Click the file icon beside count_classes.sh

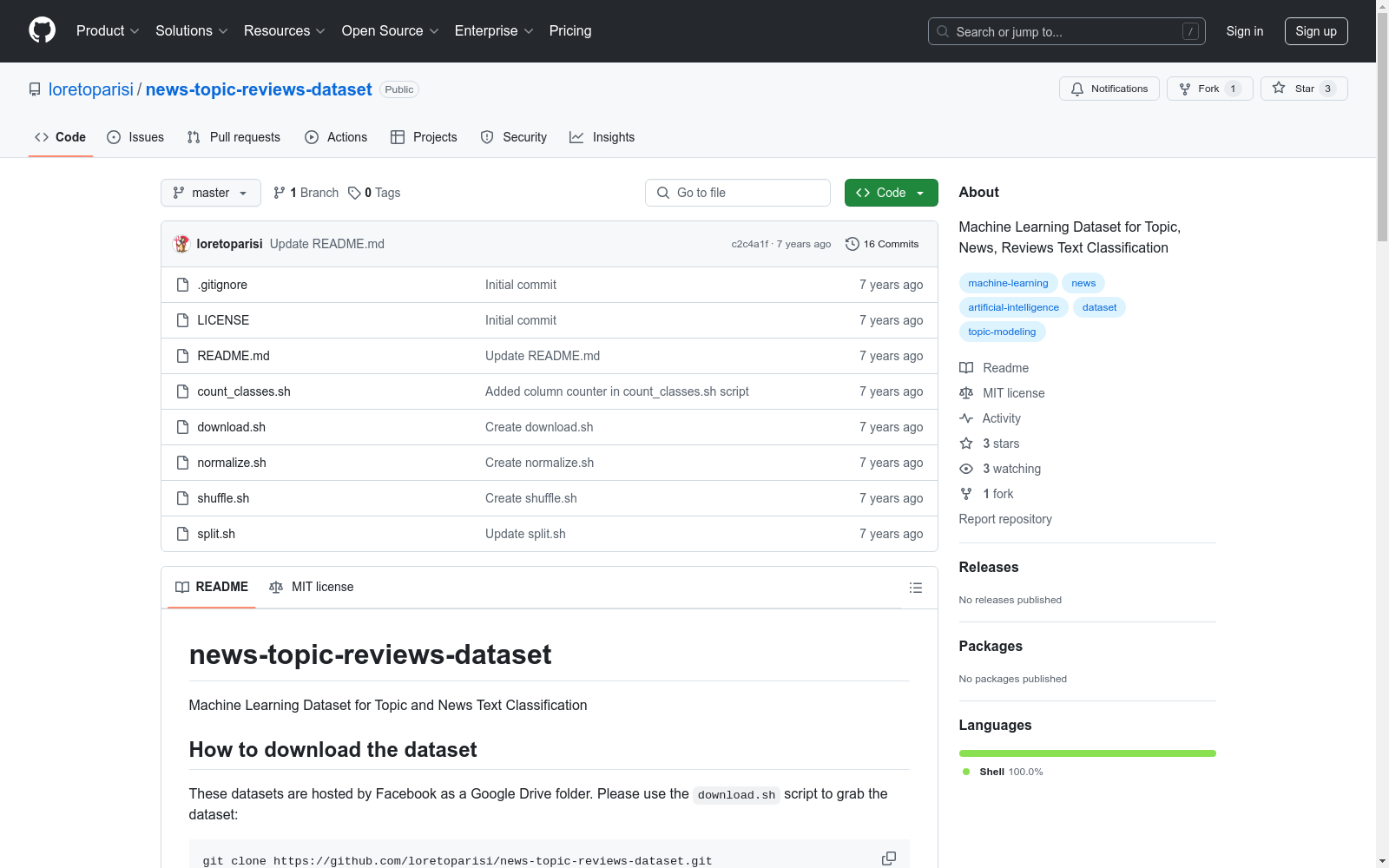182,391
